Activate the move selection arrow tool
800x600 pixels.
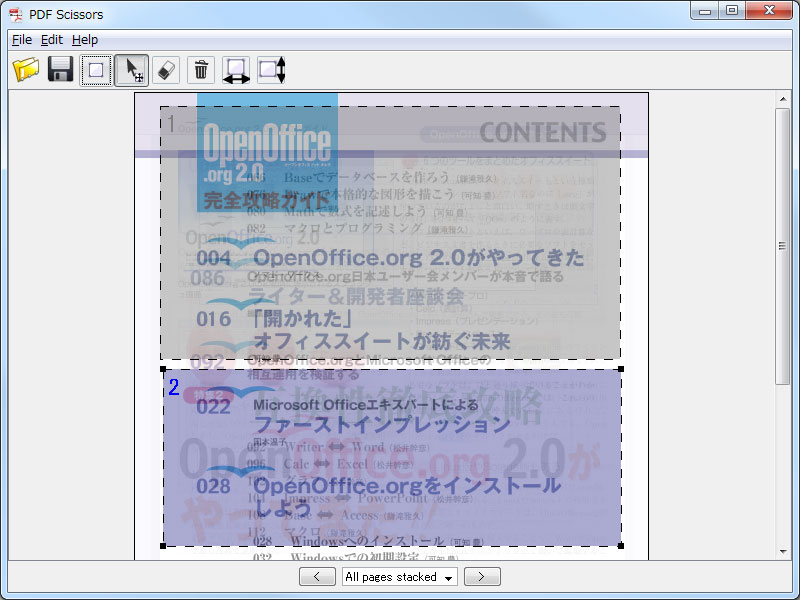click(x=131, y=70)
